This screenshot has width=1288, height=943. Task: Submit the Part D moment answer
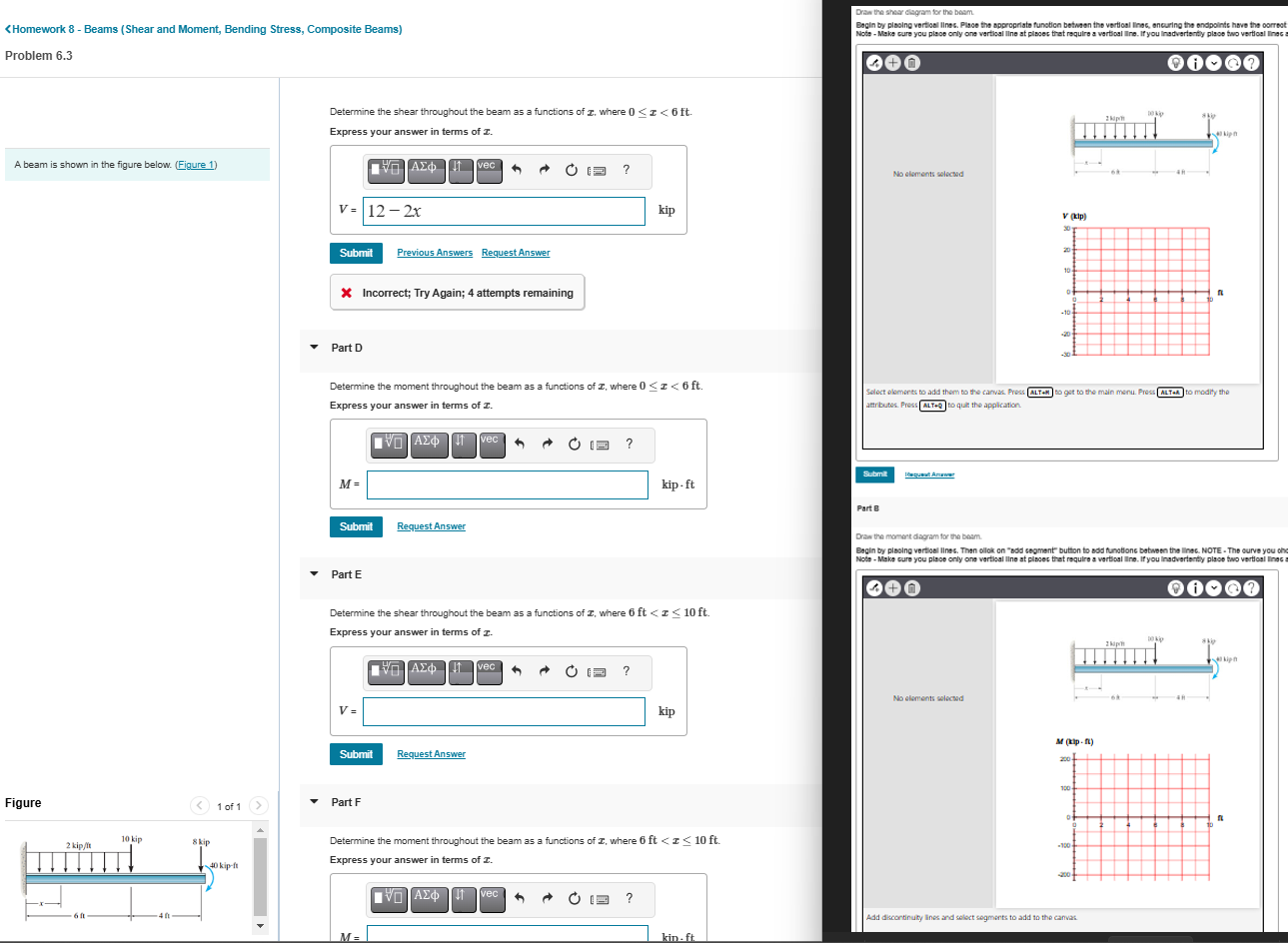[356, 526]
